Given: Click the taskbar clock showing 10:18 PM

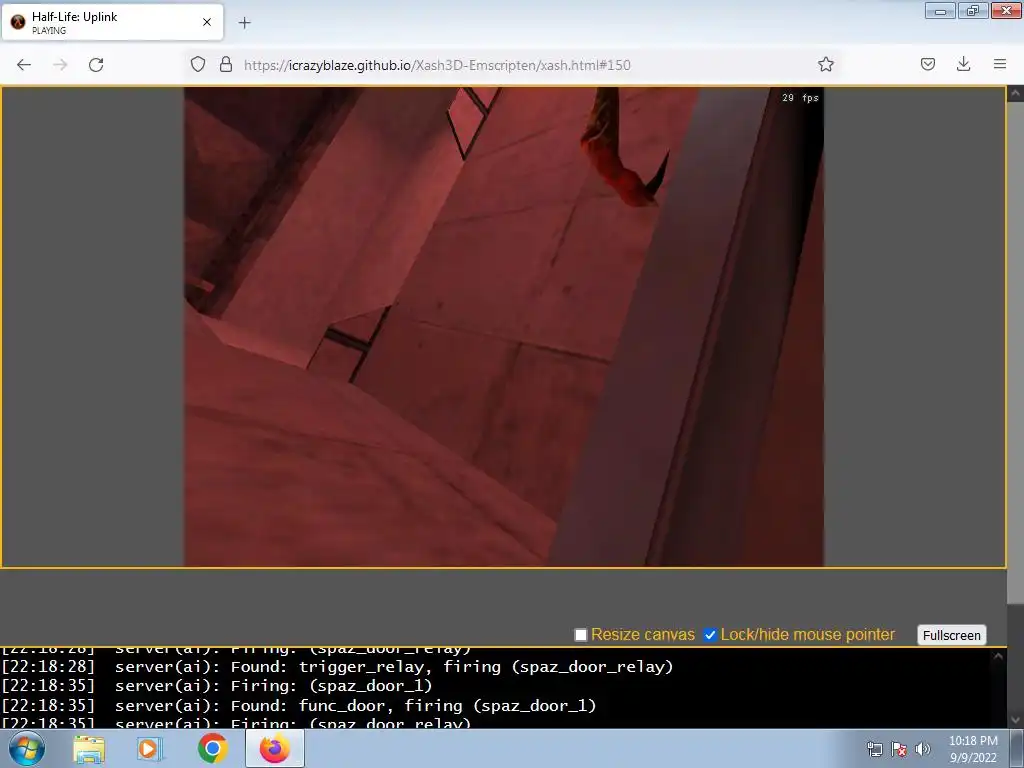Looking at the screenshot, I should coord(973,749).
